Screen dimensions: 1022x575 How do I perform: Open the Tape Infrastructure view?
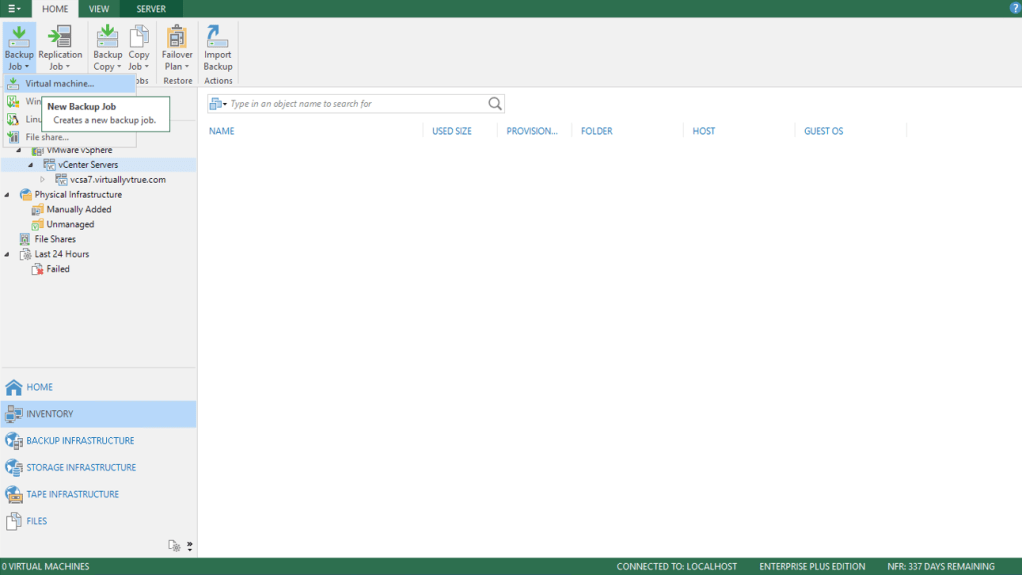pos(72,494)
